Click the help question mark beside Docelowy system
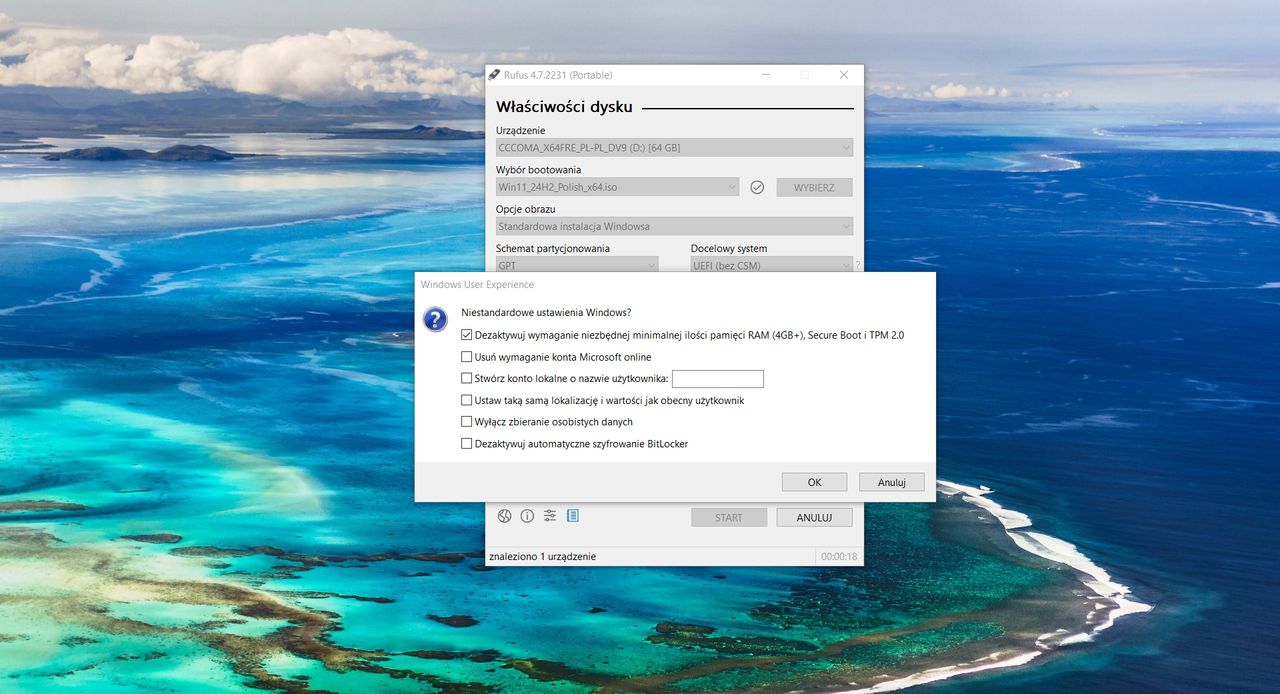 point(857,265)
